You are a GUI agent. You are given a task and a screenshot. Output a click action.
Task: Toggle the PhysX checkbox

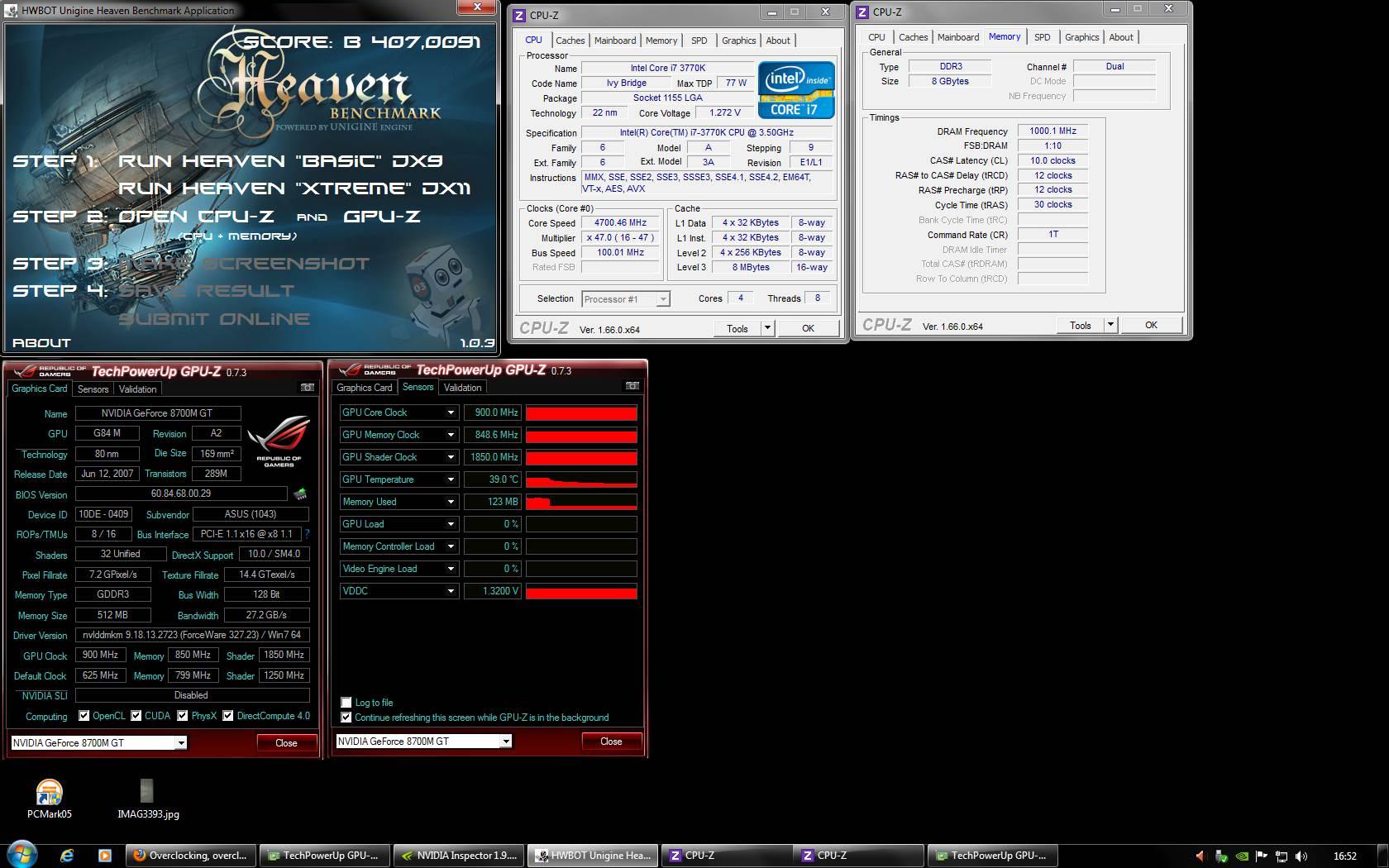click(x=182, y=716)
